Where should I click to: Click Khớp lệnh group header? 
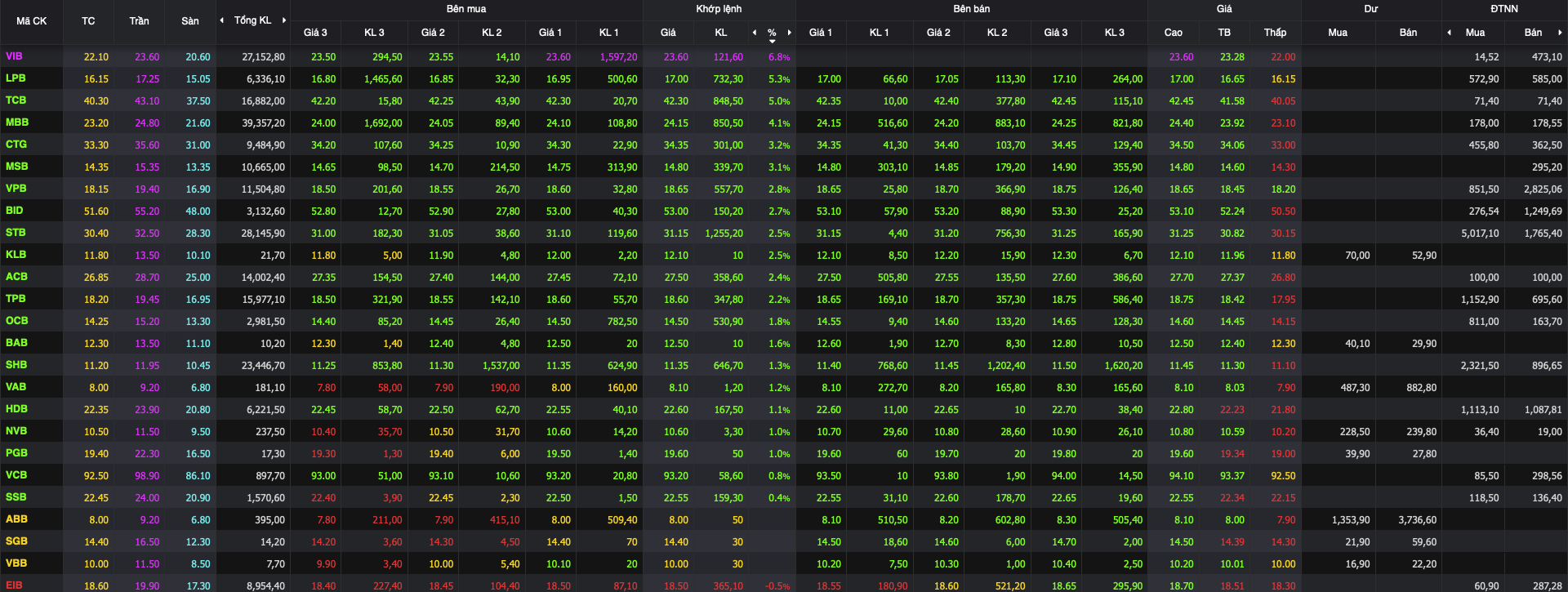click(x=719, y=9)
